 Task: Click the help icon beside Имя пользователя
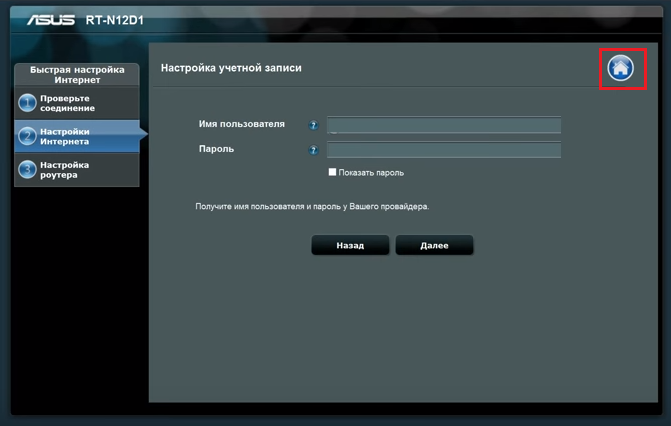(x=313, y=125)
